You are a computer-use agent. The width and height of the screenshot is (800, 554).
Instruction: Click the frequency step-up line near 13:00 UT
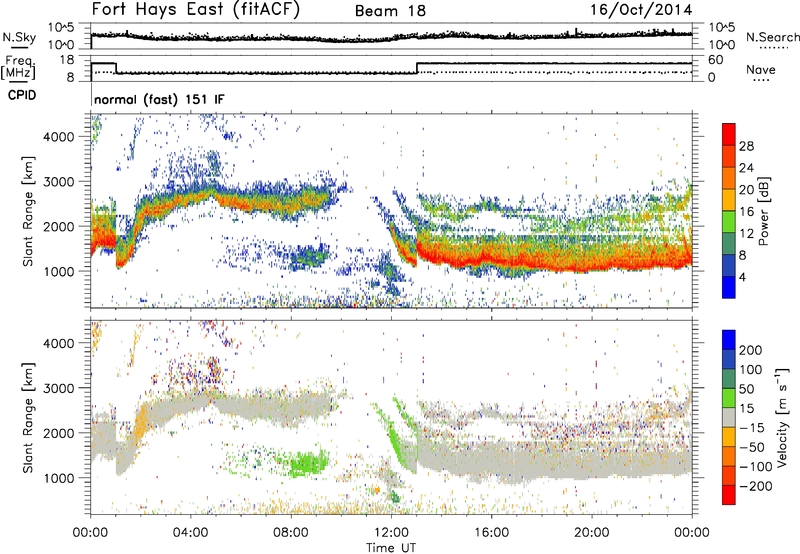pos(417,68)
